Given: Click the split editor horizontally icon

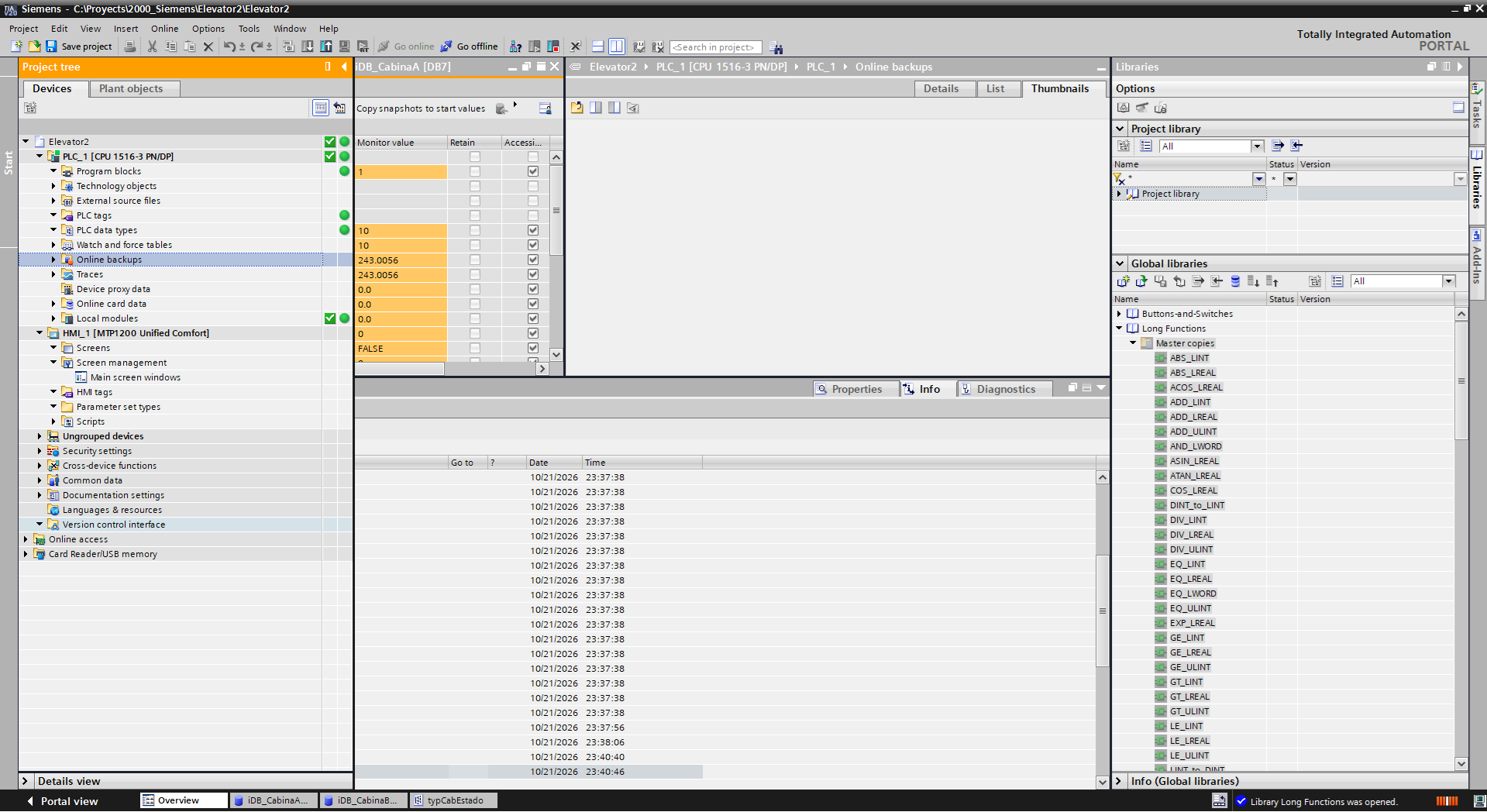Looking at the screenshot, I should [x=597, y=46].
